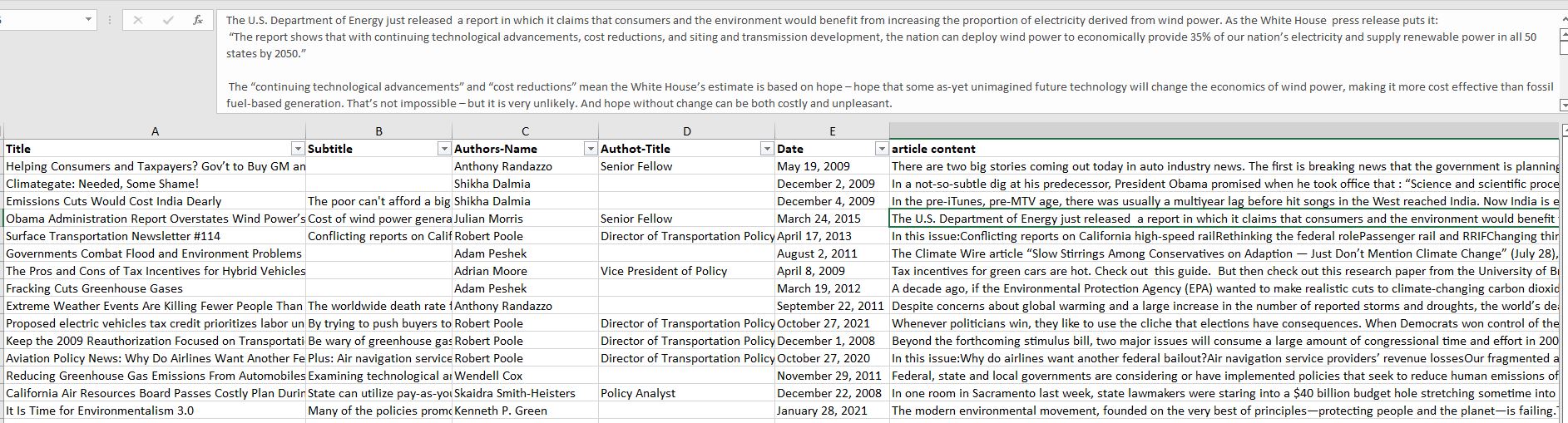Select column A header
The height and width of the screenshot is (423, 1568).
click(x=155, y=131)
